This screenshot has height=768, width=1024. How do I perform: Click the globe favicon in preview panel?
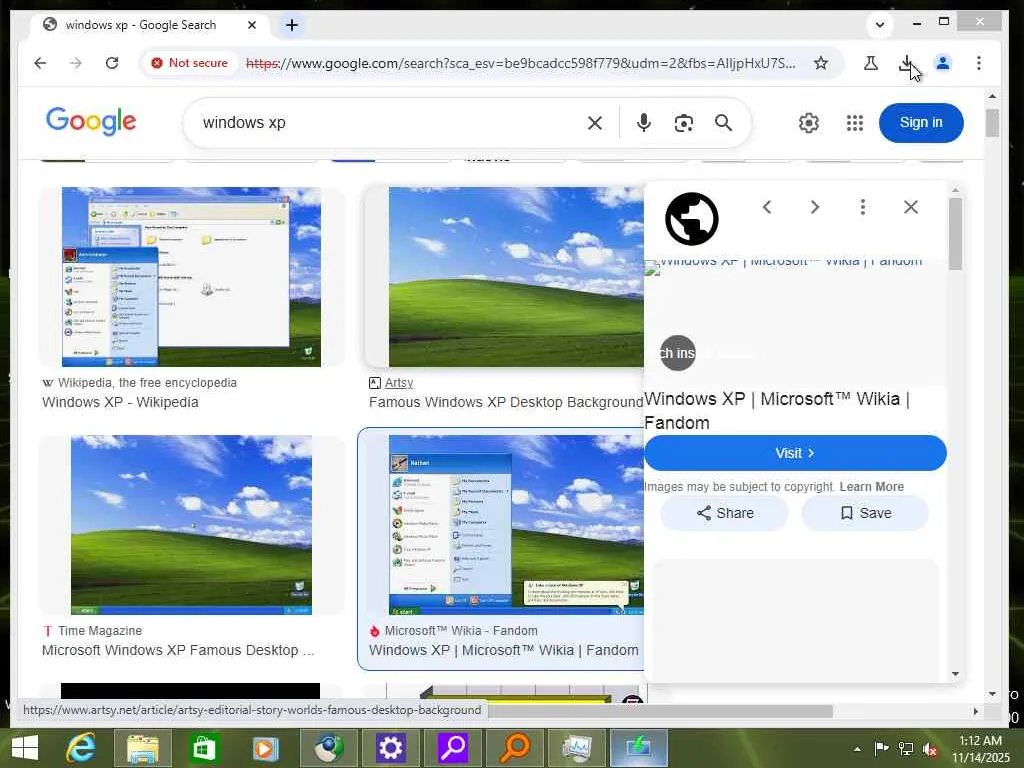[x=692, y=219]
